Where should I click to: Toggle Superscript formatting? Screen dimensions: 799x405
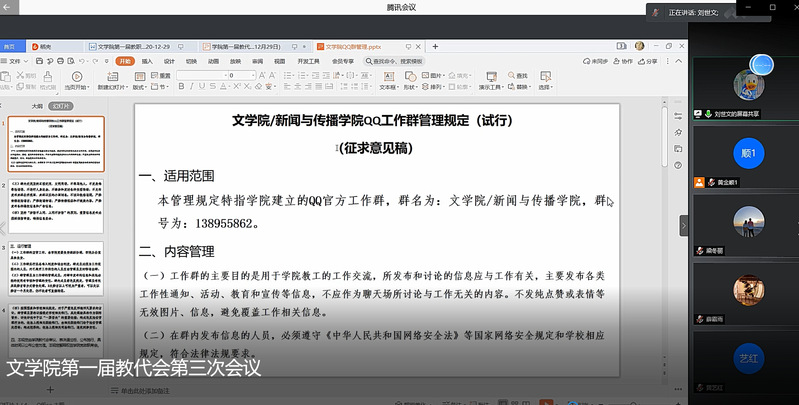click(x=237, y=87)
